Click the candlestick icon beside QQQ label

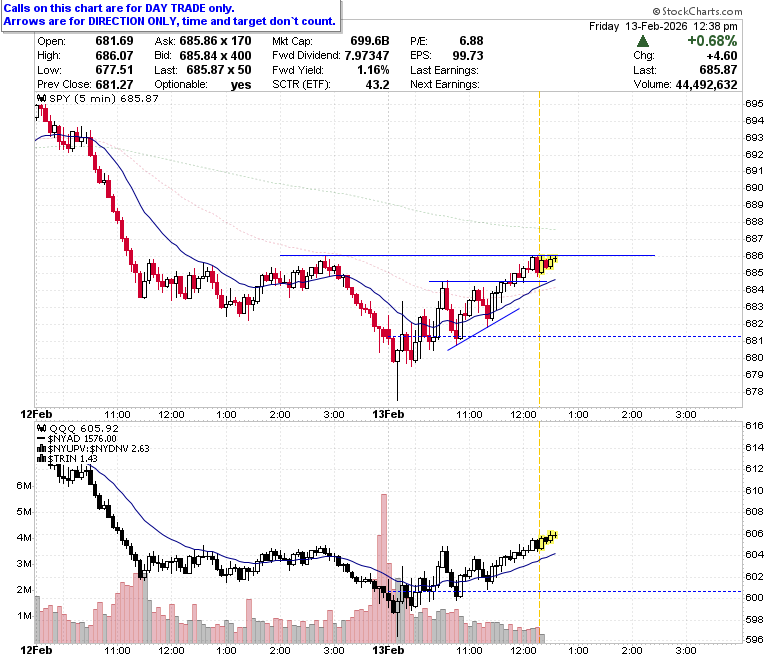[x=42, y=428]
